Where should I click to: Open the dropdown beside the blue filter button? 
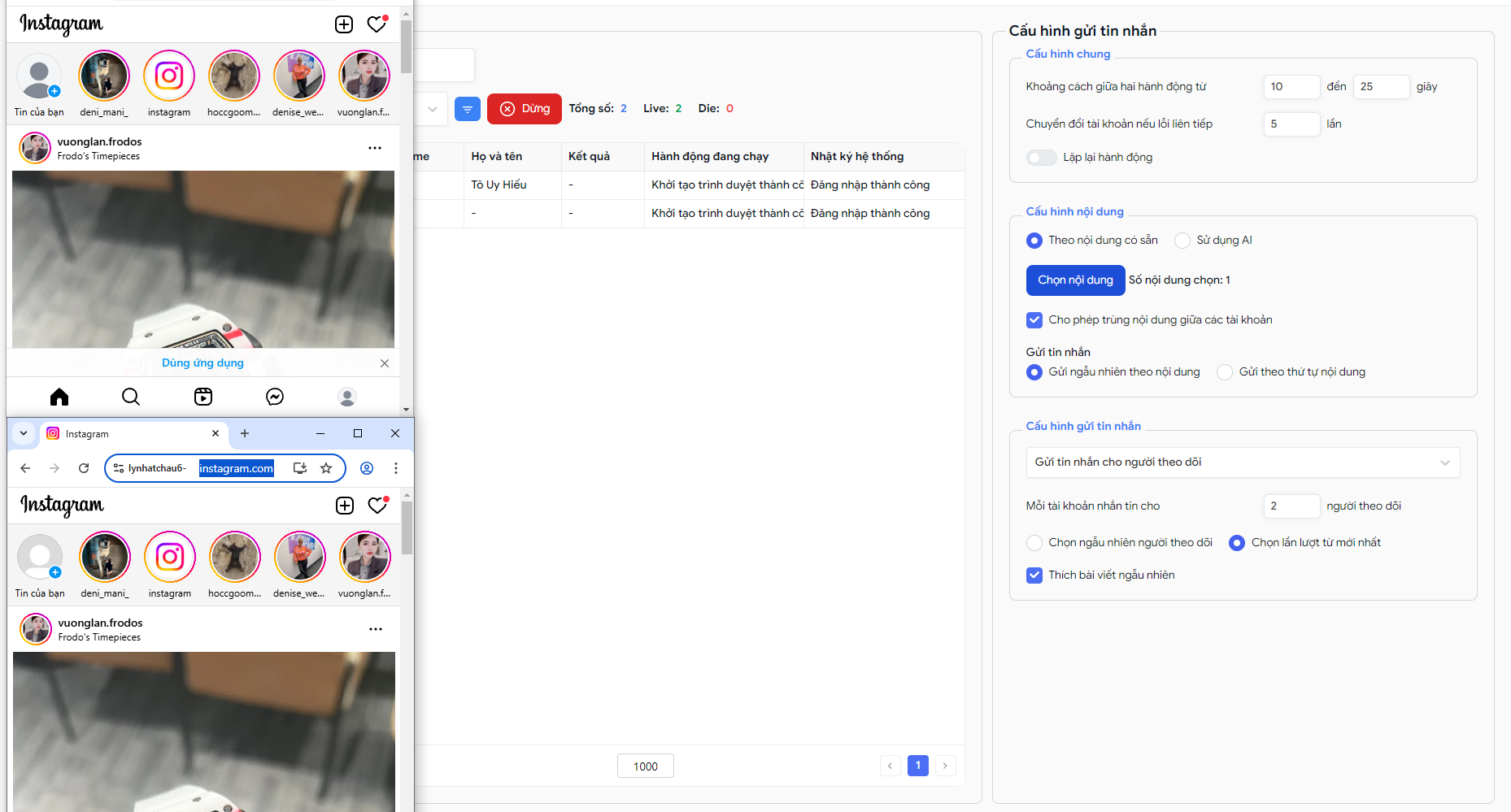pos(431,109)
